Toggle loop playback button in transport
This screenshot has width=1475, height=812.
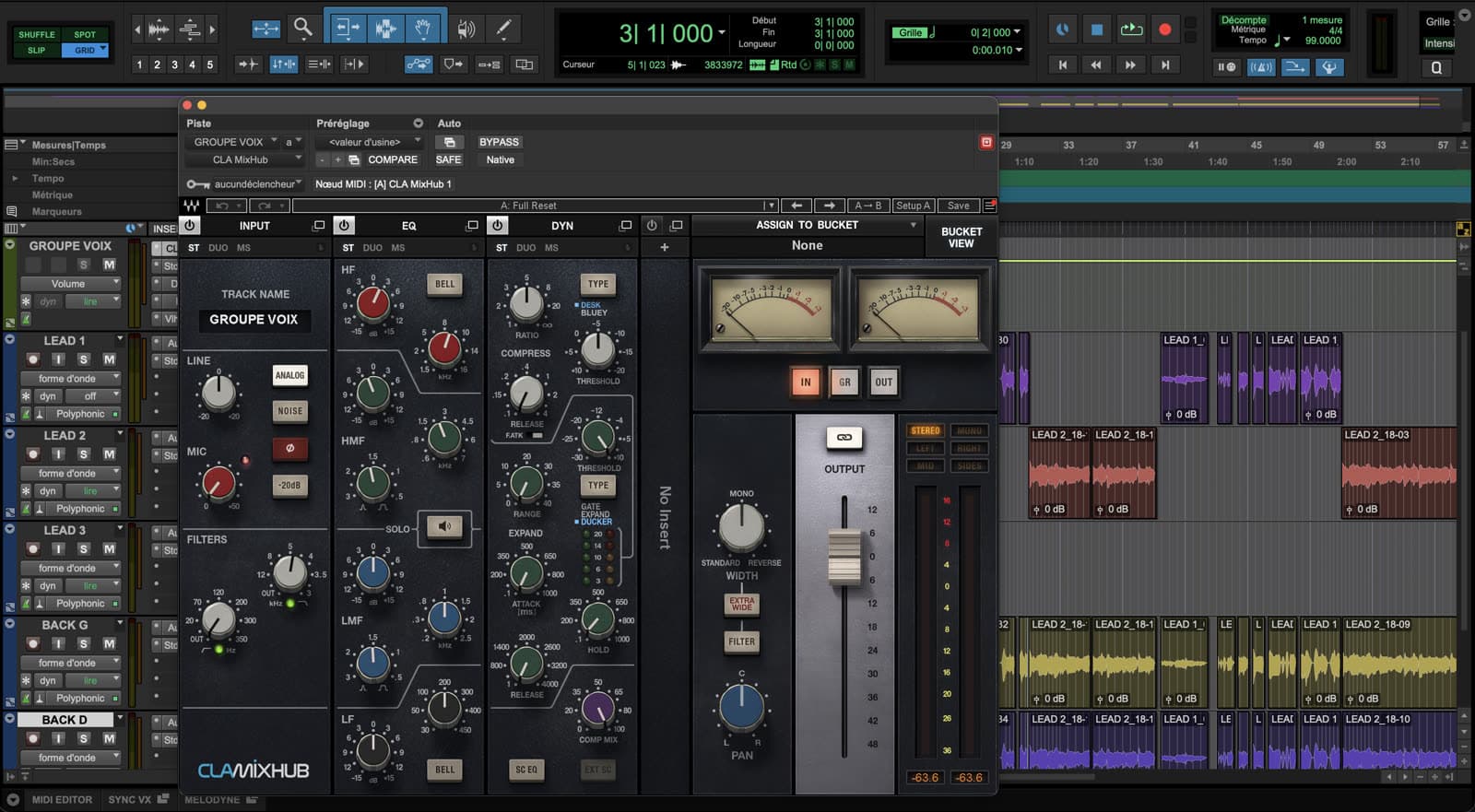click(x=1131, y=29)
